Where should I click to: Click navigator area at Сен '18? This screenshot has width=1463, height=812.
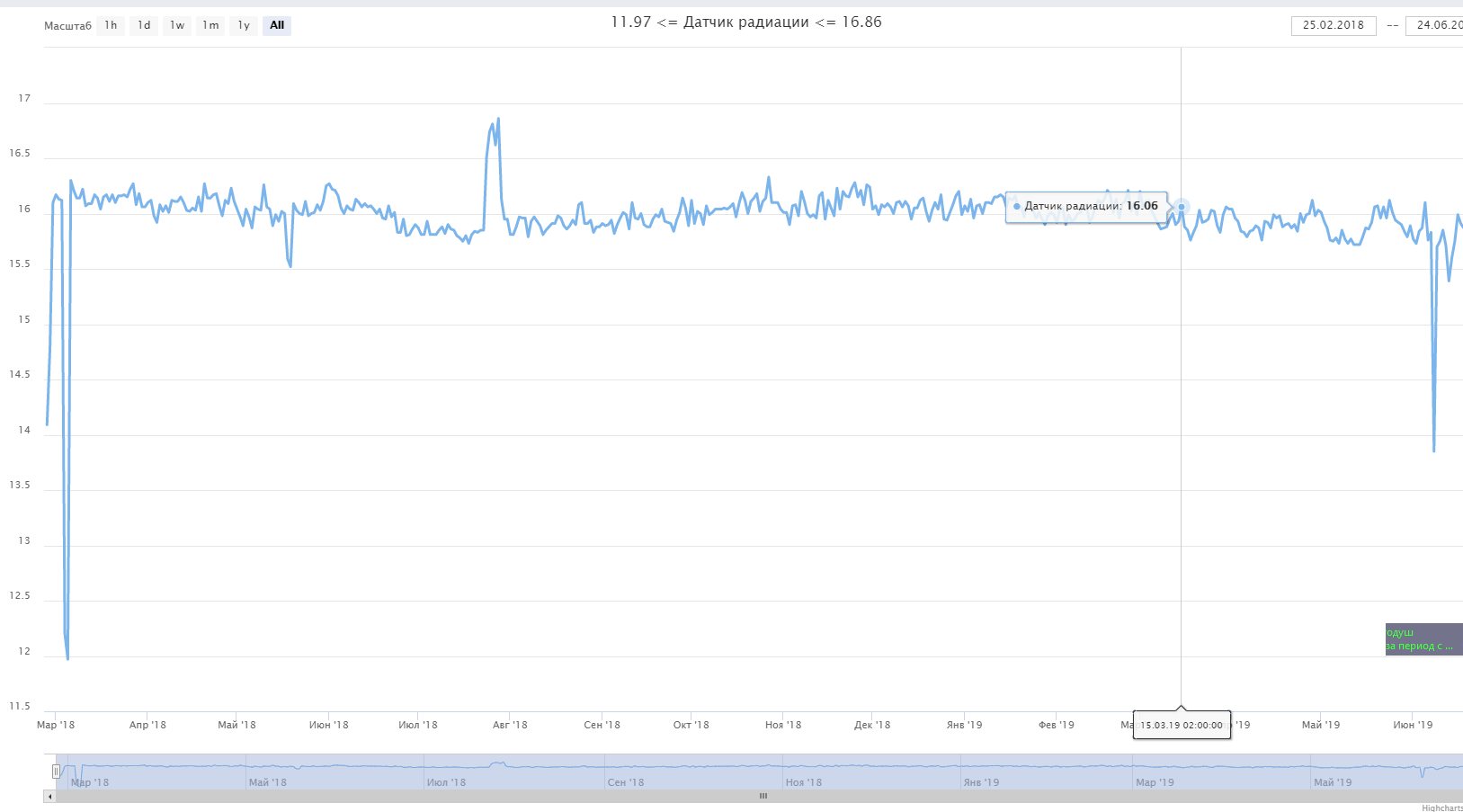tap(626, 773)
